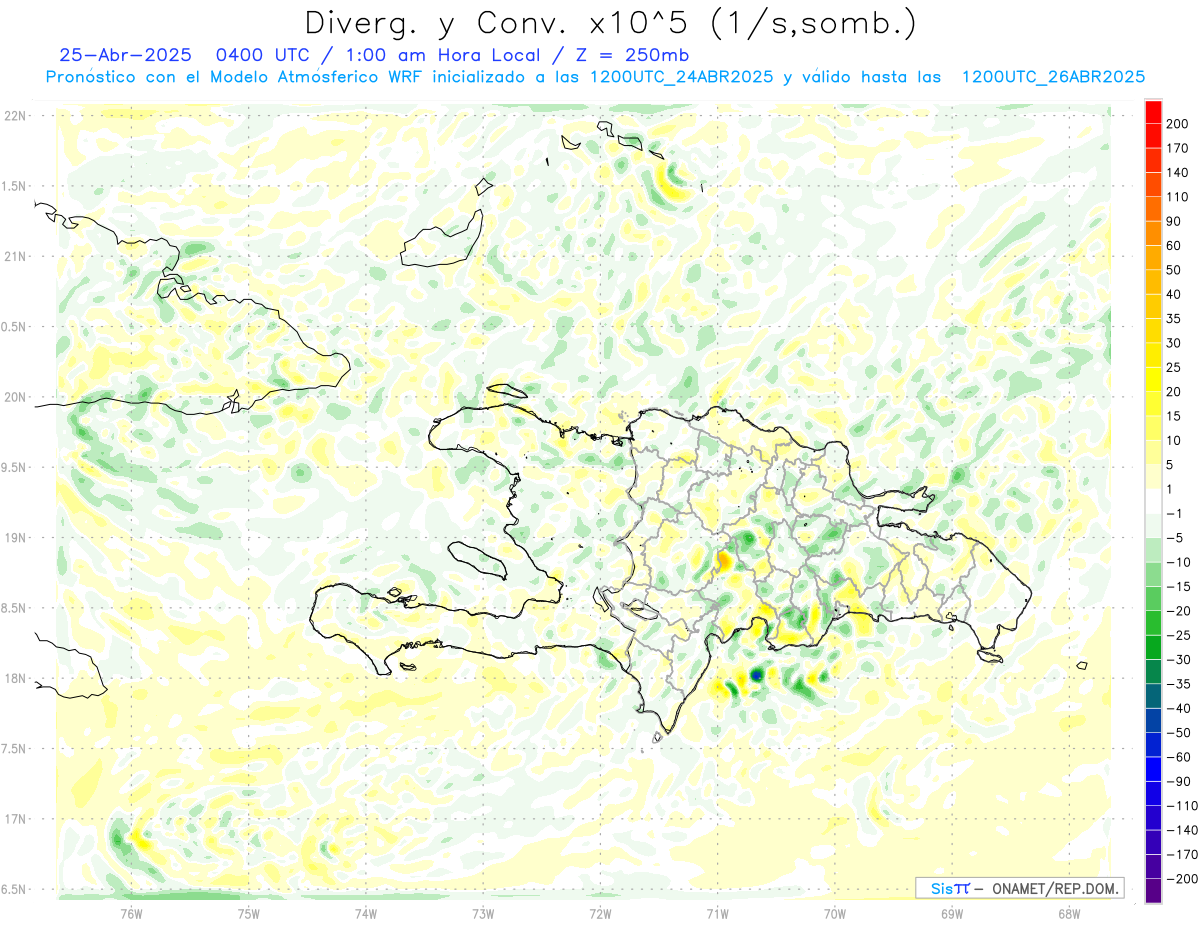Click the positive 40 color scale value

coord(1174,294)
